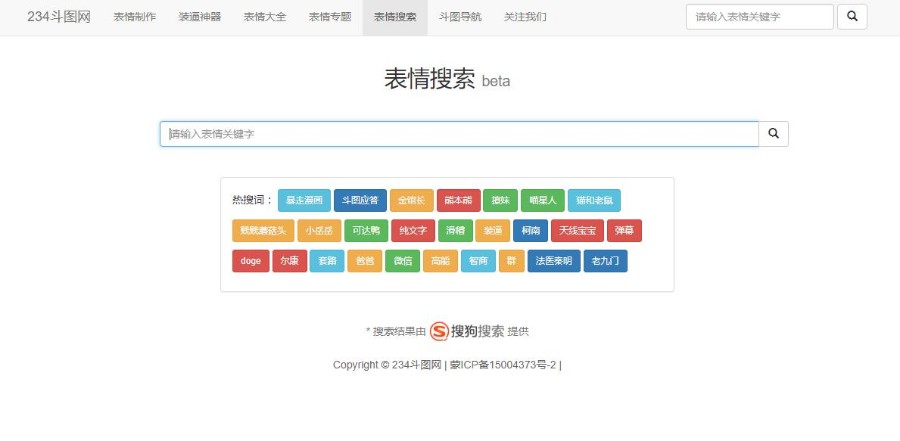
Task: Open the 蒙ICP备15004373号-2 footer link
Action: pos(503,365)
